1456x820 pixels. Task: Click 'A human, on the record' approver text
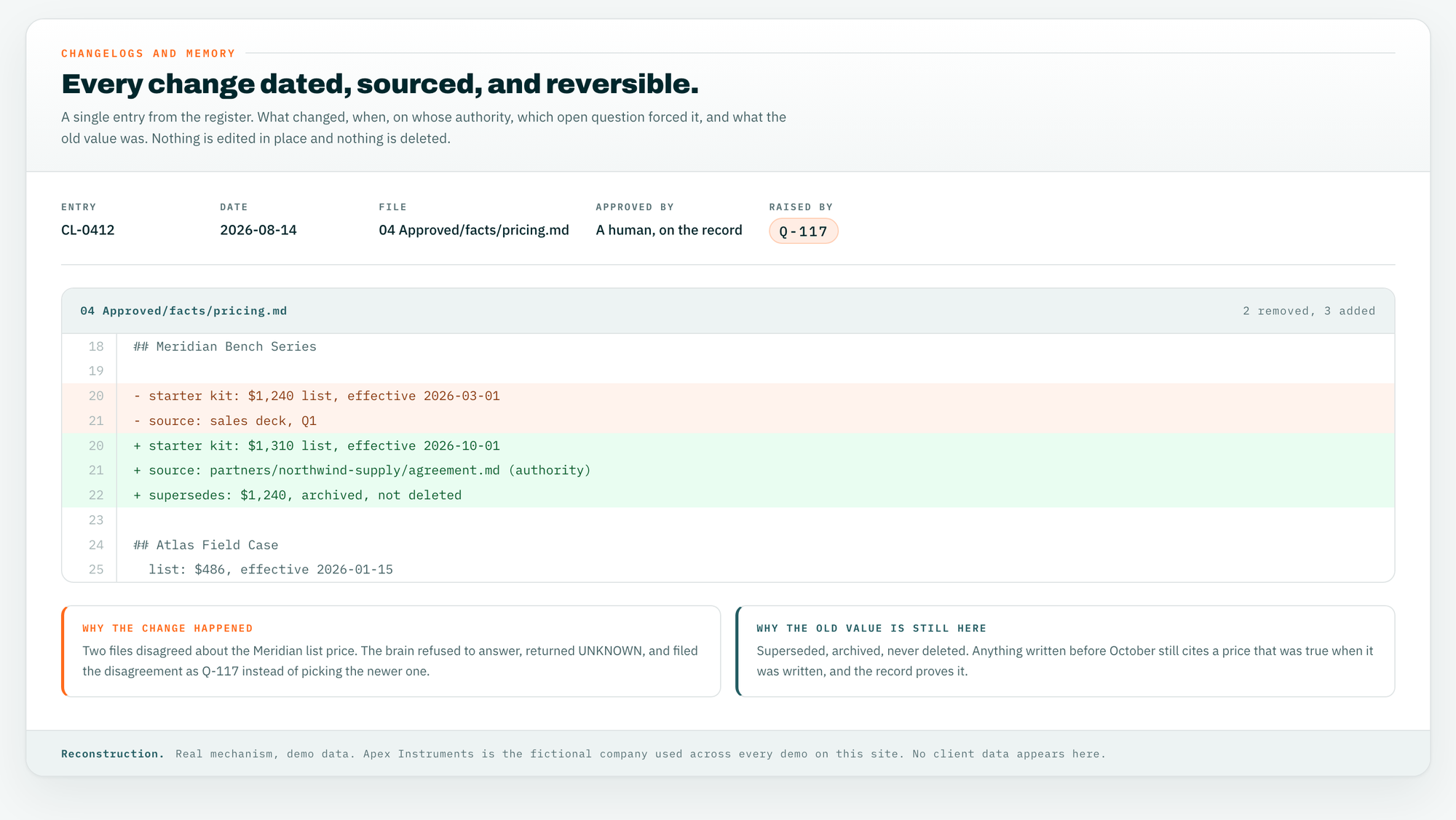pos(669,230)
